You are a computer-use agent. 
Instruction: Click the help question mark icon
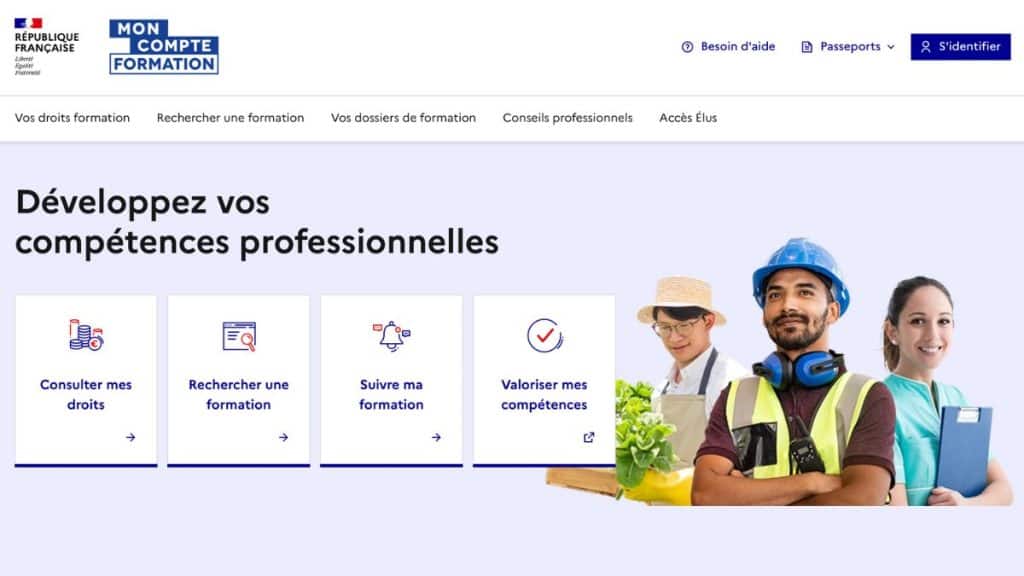coord(687,47)
